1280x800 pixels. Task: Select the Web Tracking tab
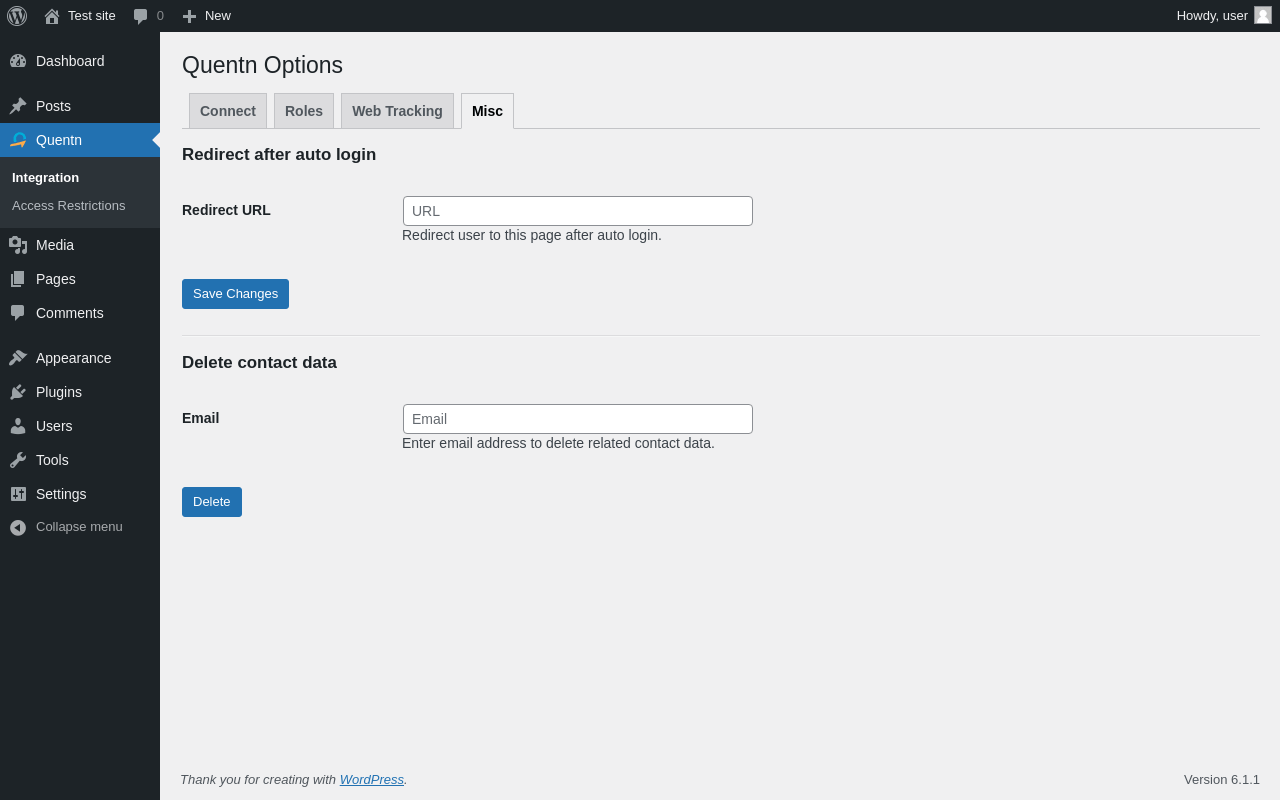pyautogui.click(x=397, y=111)
